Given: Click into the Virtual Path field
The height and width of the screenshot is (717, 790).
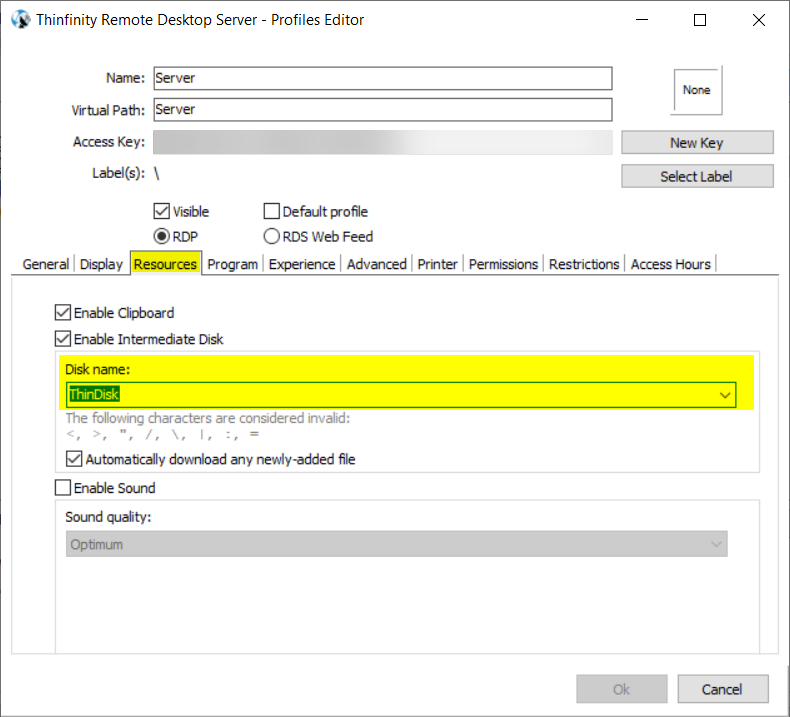Looking at the screenshot, I should (x=383, y=109).
